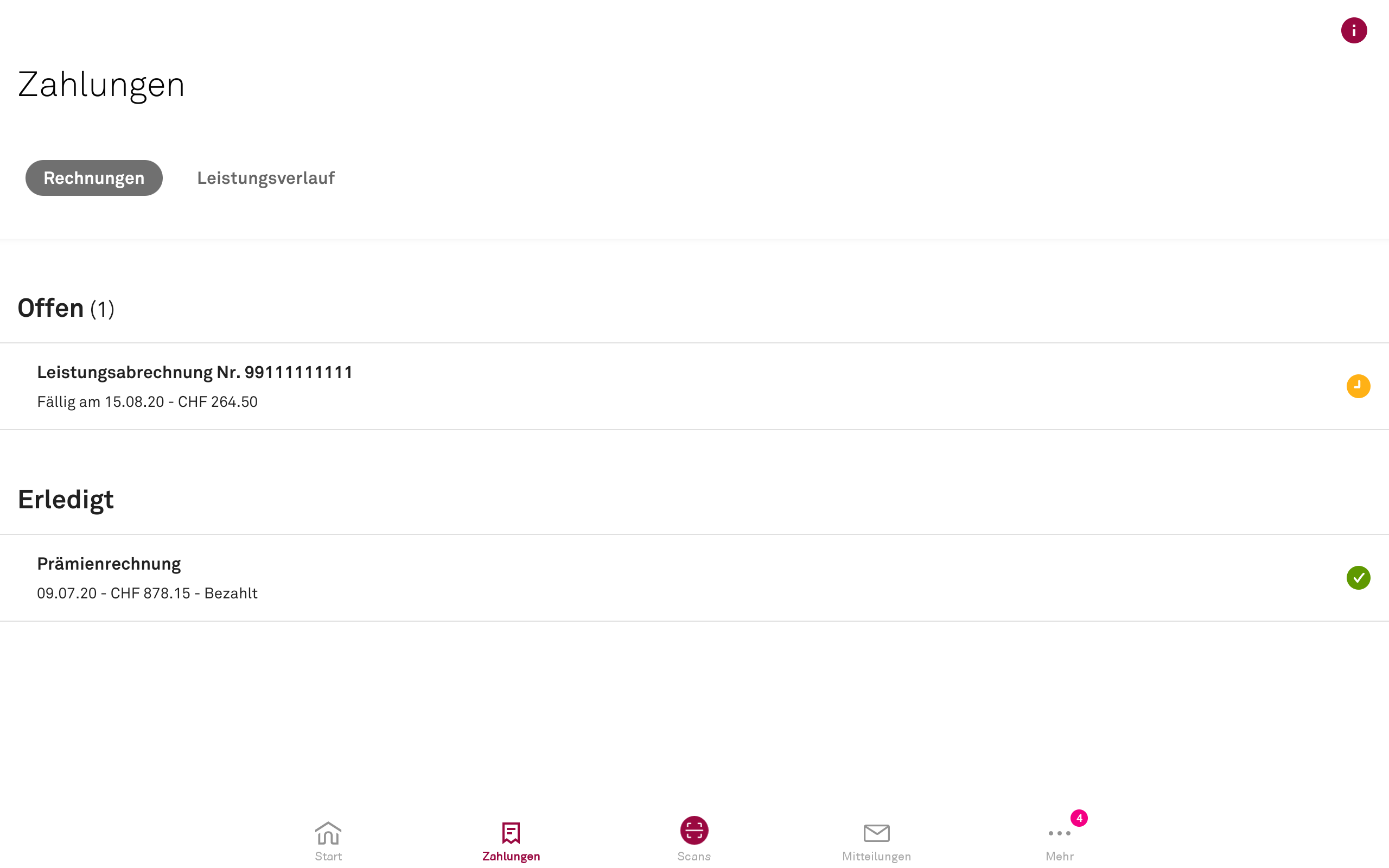1389x868 pixels.
Task: Tap the Zahlungen page title
Action: (101, 85)
